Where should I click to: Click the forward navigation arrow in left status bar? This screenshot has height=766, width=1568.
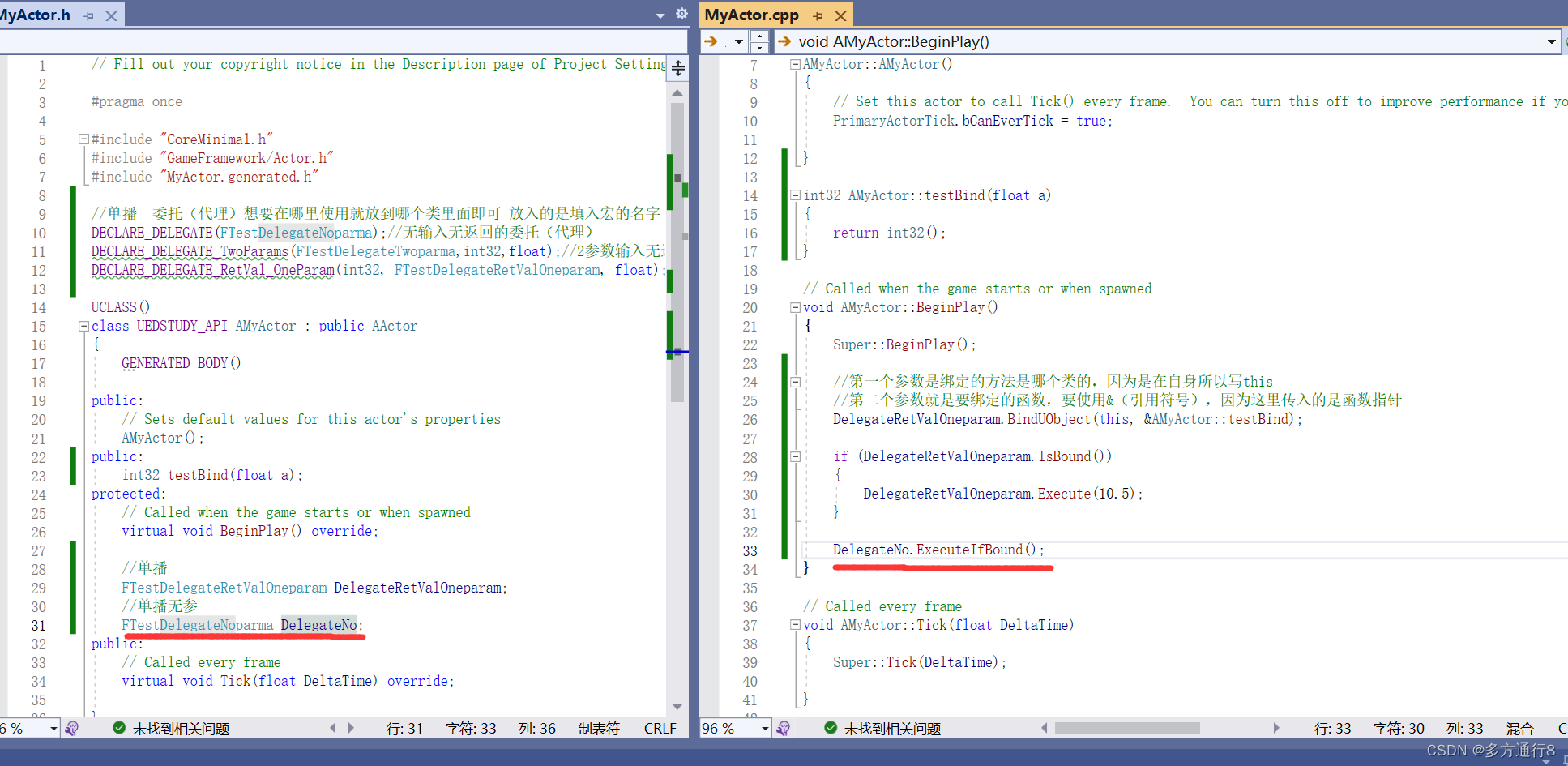[x=351, y=728]
